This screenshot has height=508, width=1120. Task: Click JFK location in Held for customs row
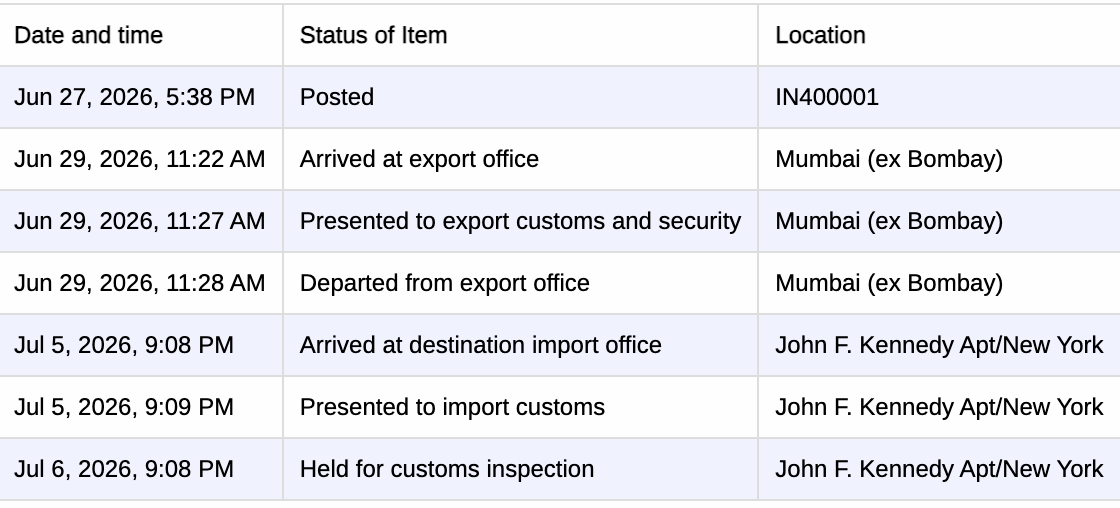939,469
